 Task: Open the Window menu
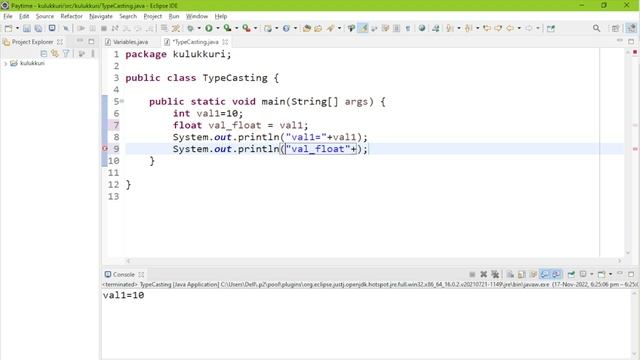point(197,16)
